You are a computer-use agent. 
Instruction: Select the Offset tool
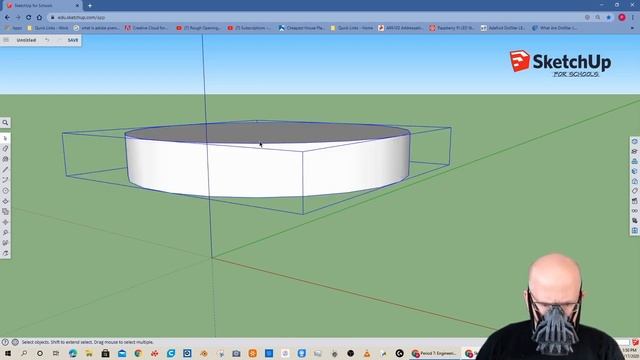point(5,211)
